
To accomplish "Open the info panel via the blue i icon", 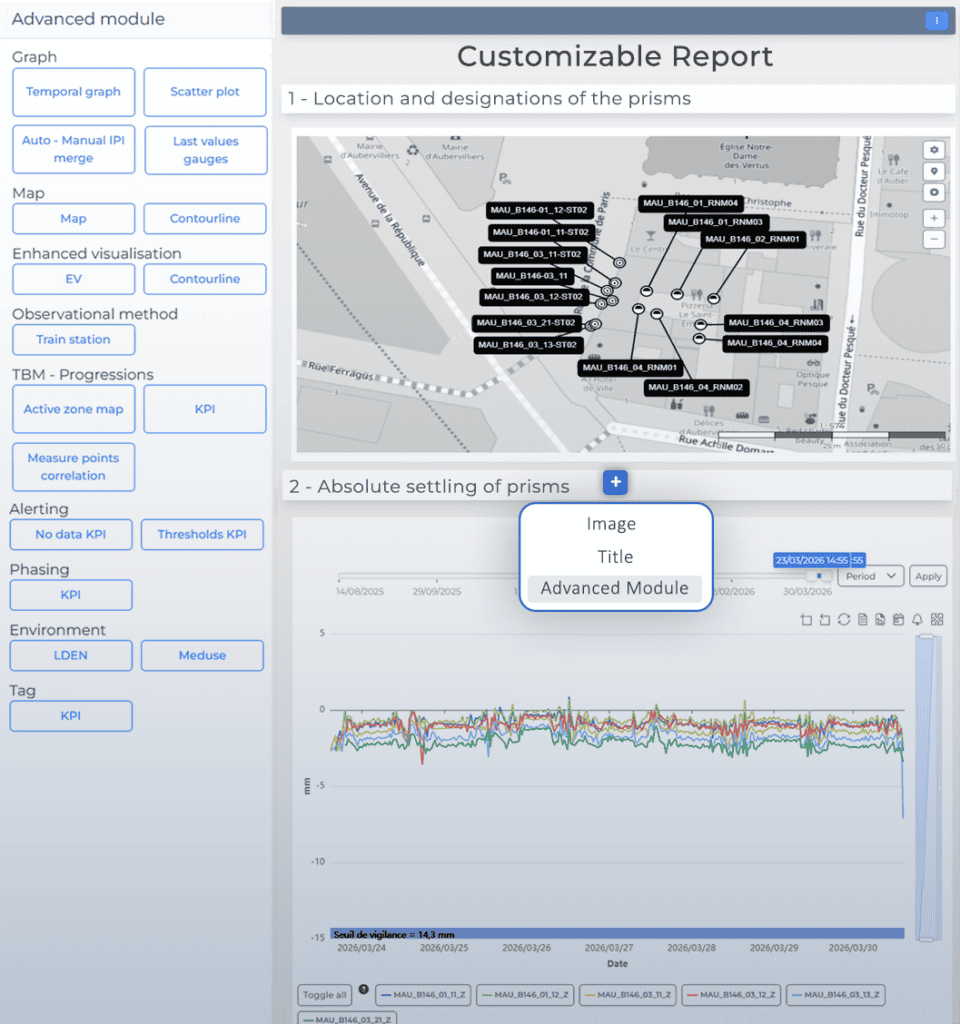I will (937, 20).
